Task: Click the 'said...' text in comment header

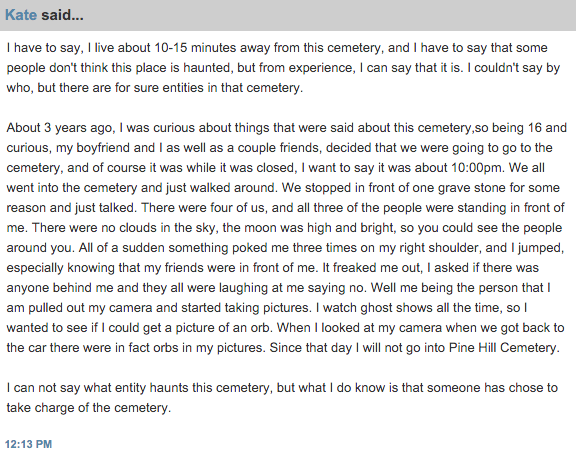Action: click(62, 15)
